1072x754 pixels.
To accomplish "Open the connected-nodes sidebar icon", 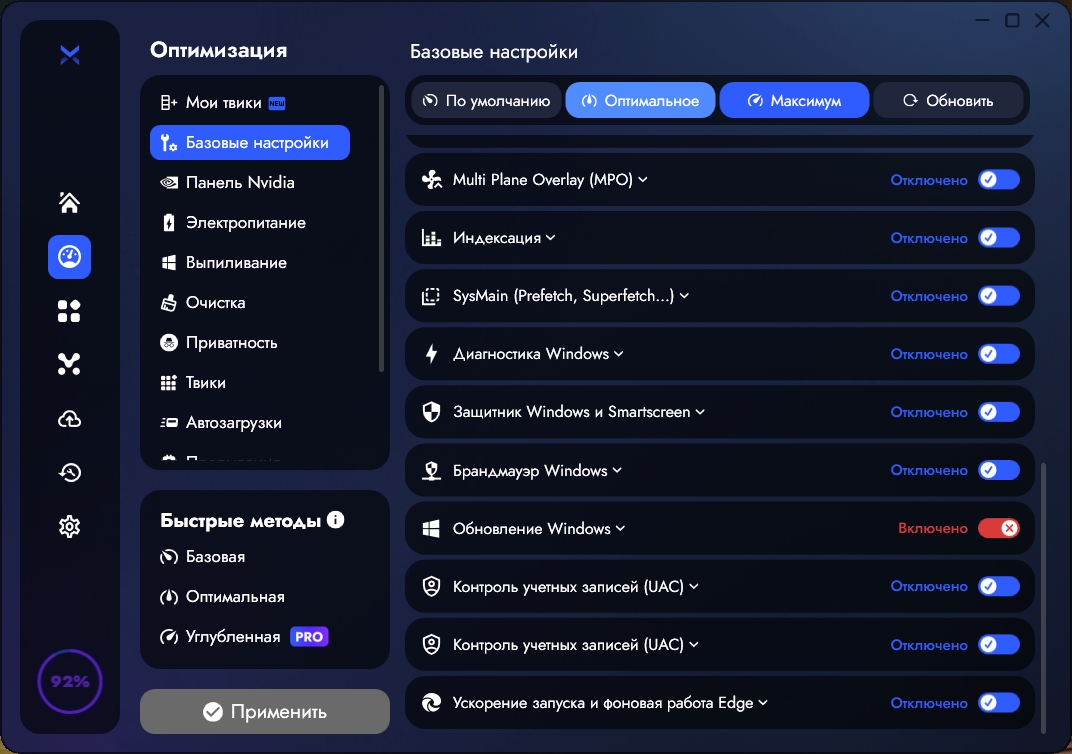I will 69,364.
